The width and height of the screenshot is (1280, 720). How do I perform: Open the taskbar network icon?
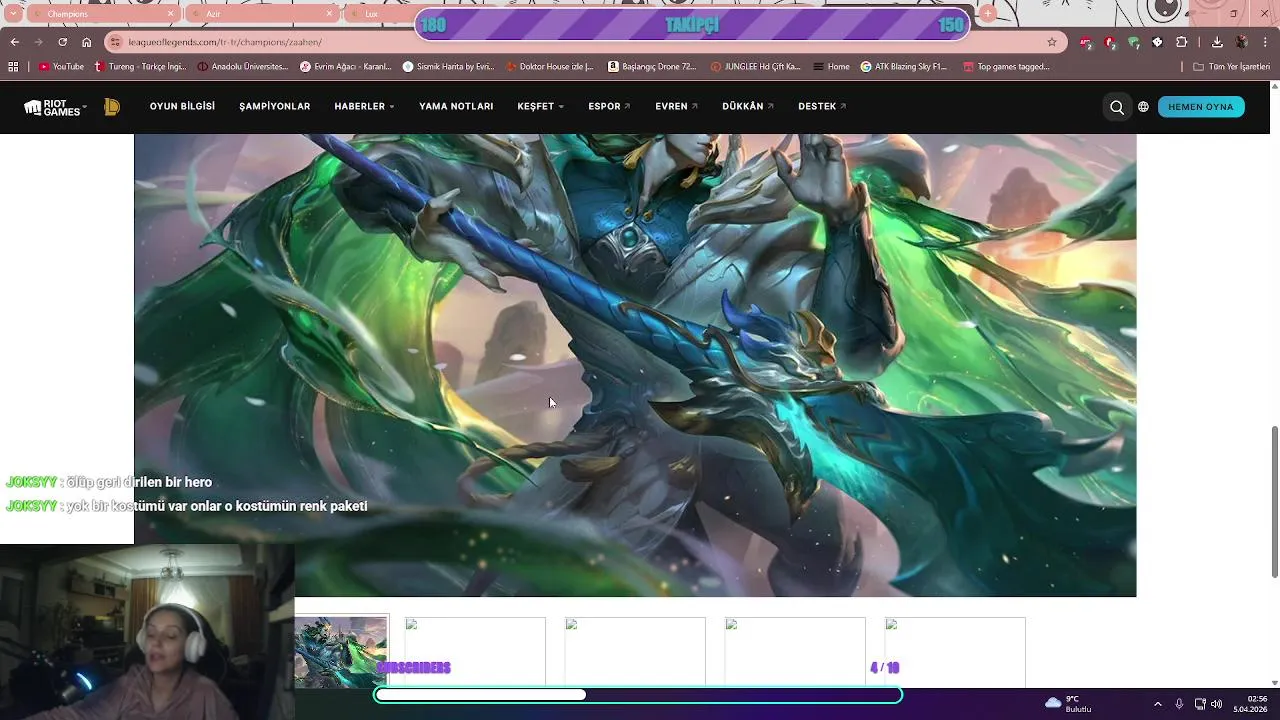(x=1200, y=704)
